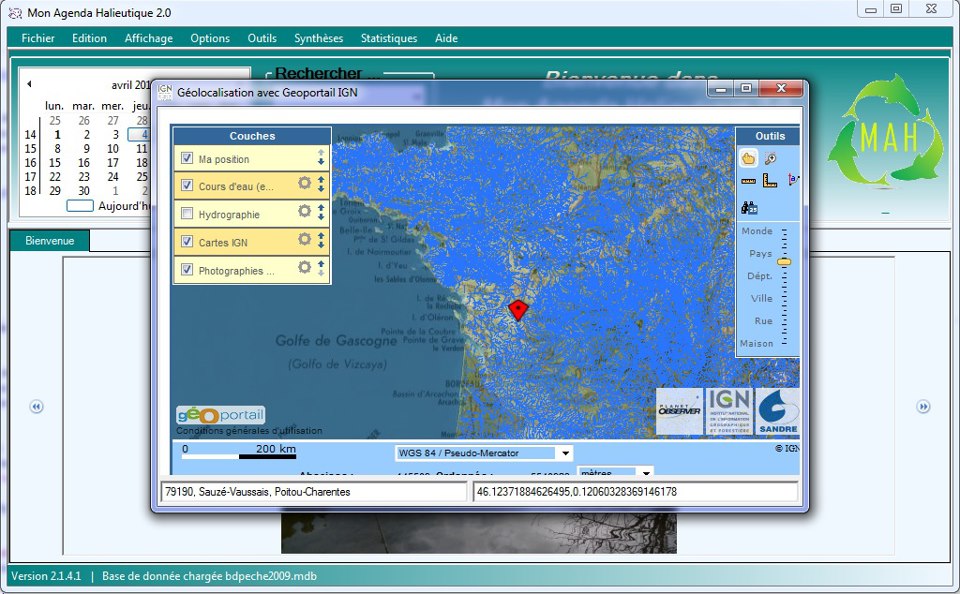Open the Options menu
960x594 pixels.
click(210, 38)
